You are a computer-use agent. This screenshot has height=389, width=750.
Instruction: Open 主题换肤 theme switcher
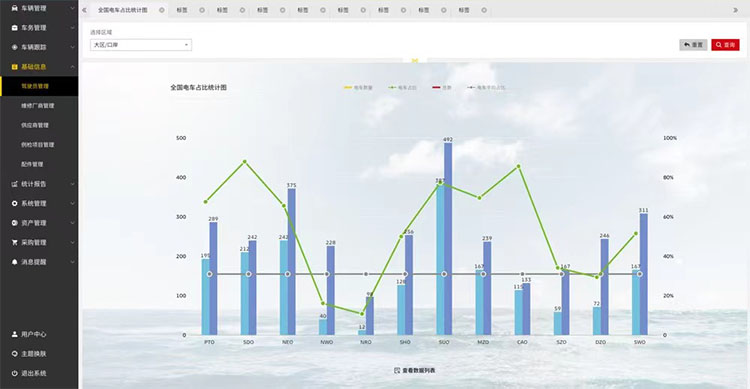[33, 354]
